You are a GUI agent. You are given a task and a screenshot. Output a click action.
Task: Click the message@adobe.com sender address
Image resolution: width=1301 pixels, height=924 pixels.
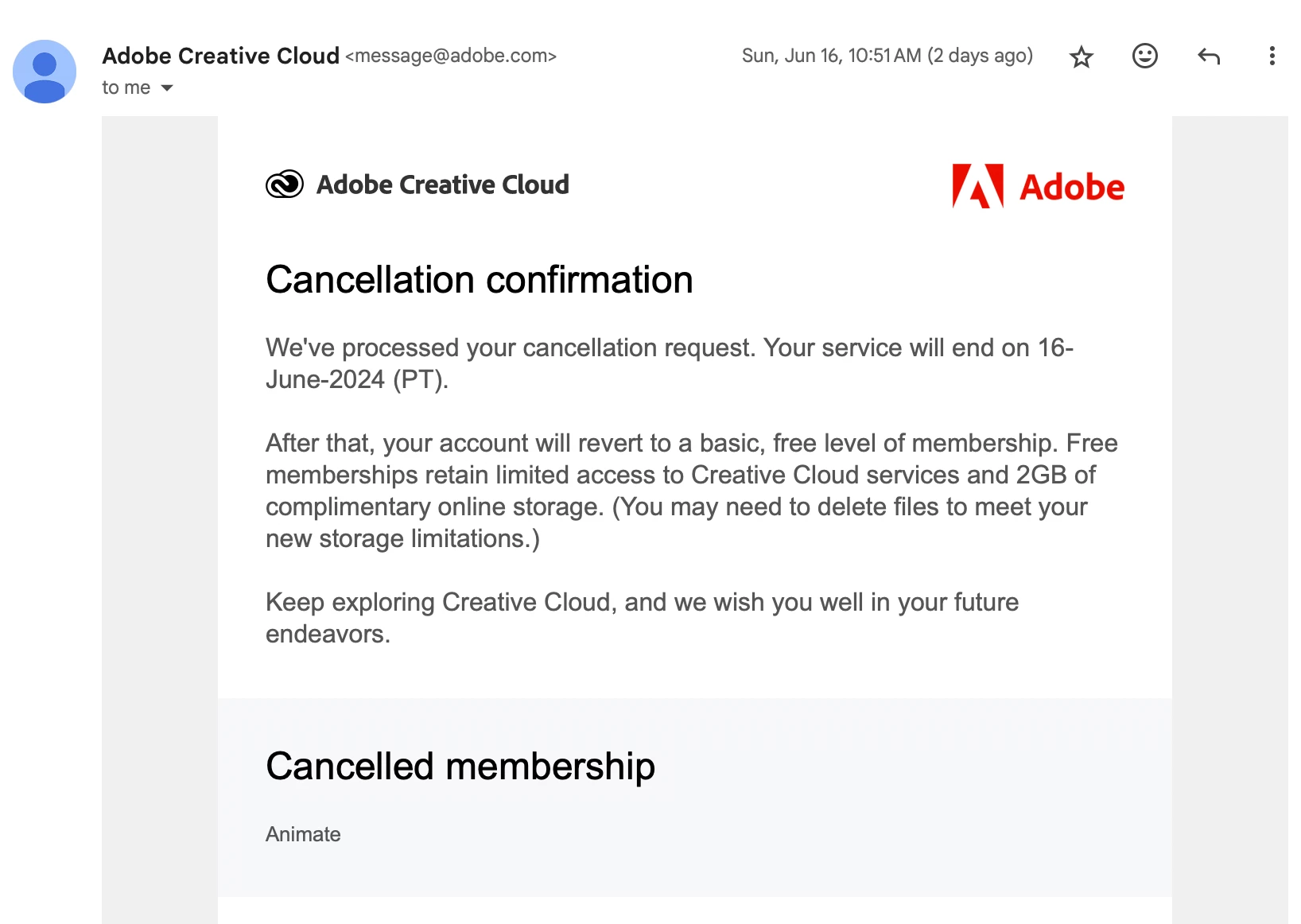[451, 56]
